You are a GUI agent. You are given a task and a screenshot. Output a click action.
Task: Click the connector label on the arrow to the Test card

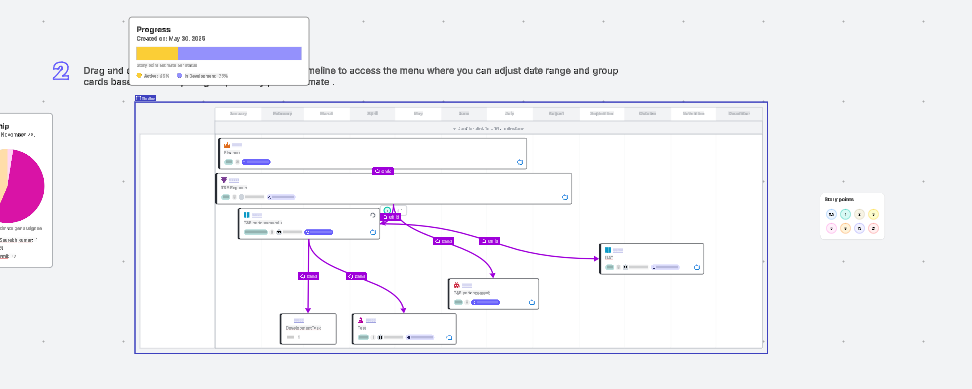356,276
